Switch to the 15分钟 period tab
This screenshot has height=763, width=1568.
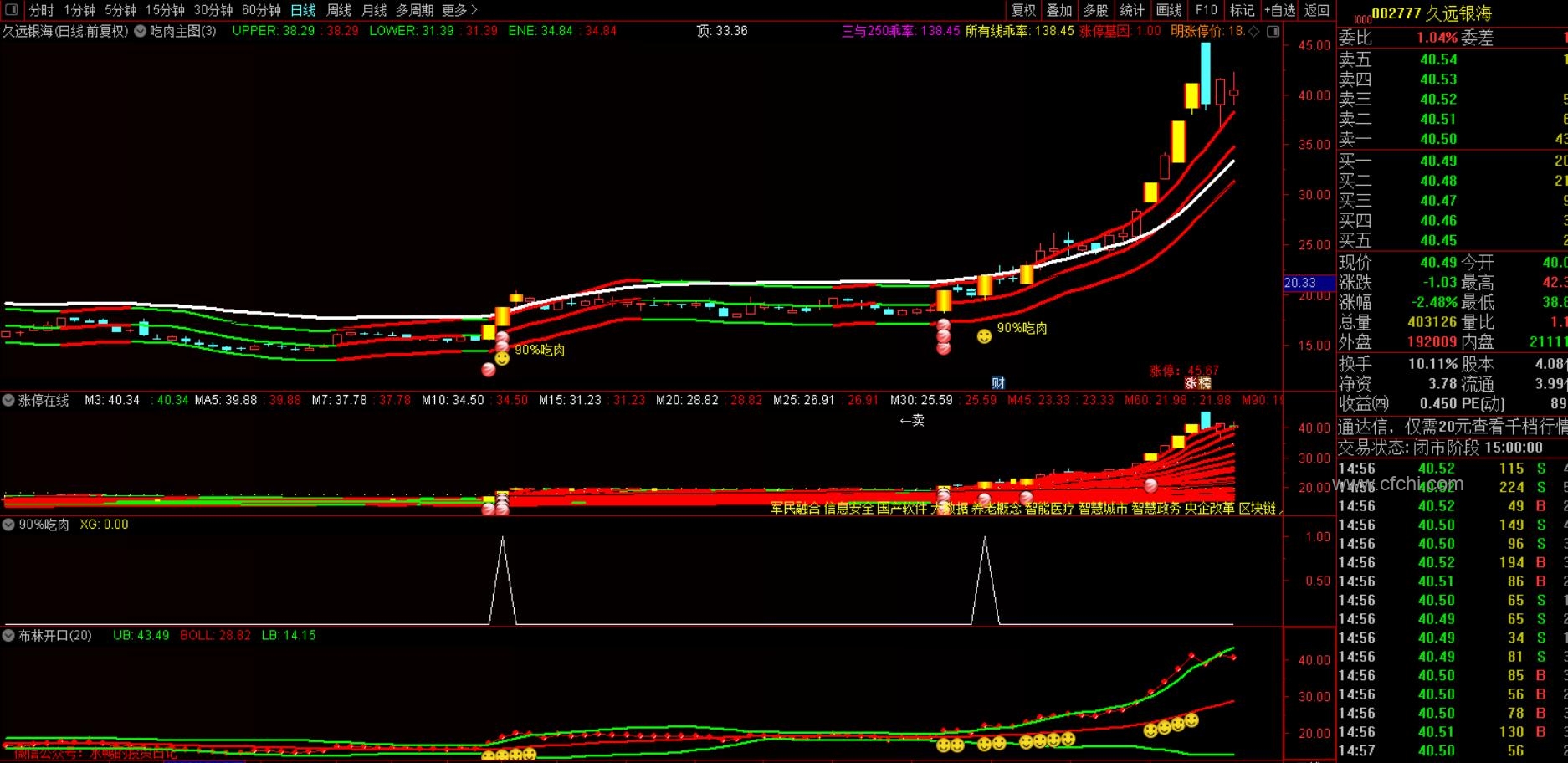pyautogui.click(x=165, y=10)
